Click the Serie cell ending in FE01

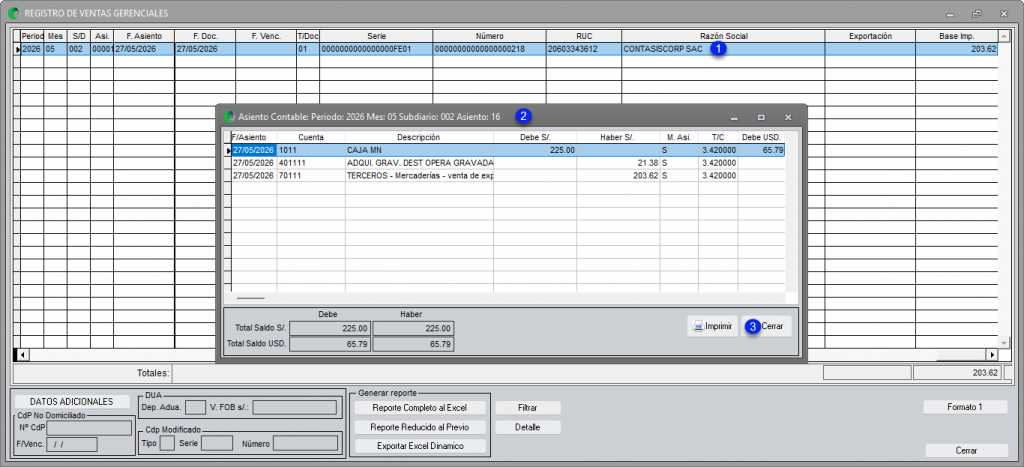pos(376,49)
